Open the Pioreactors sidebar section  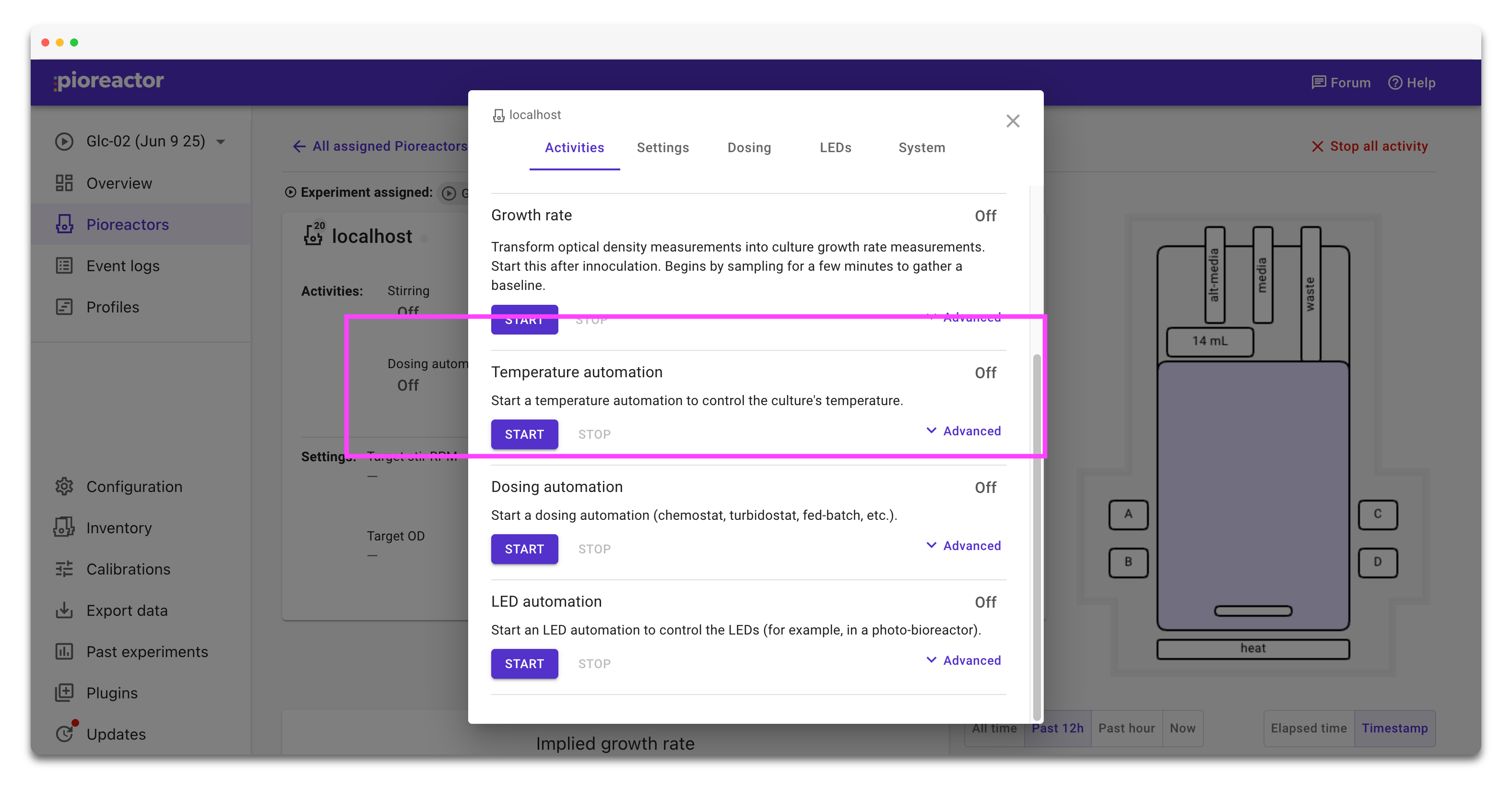[x=127, y=224]
